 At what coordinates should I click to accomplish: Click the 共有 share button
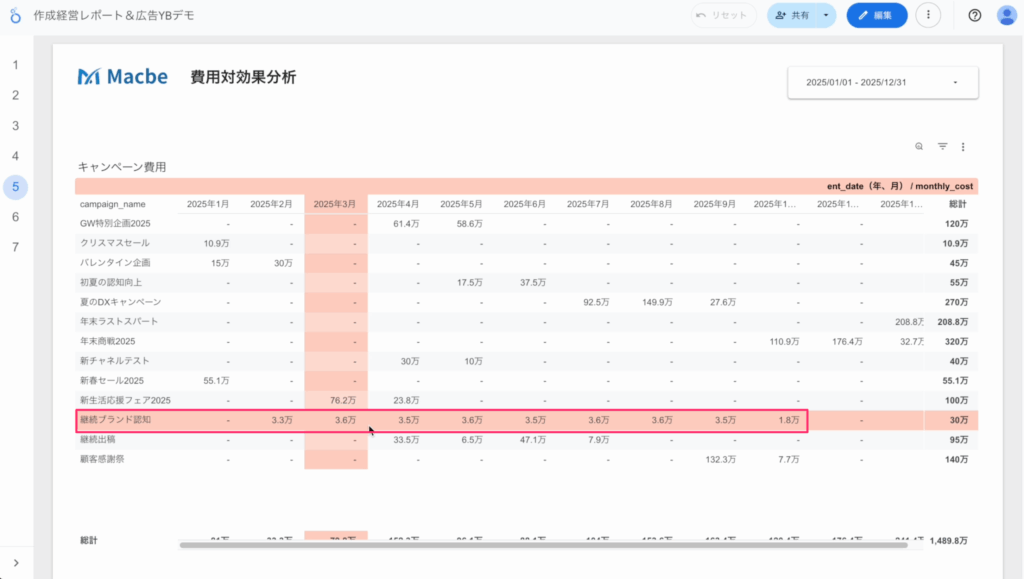(x=791, y=15)
